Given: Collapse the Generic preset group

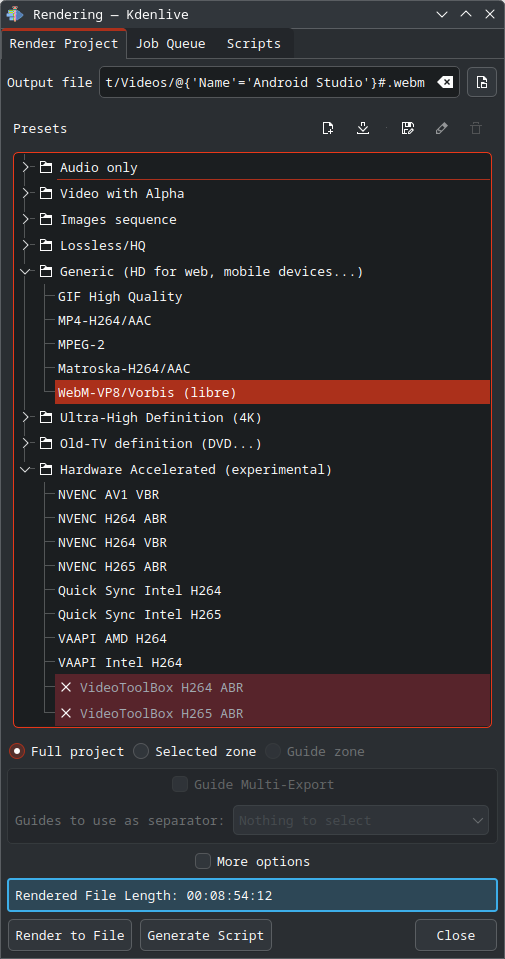Looking at the screenshot, I should click(26, 272).
